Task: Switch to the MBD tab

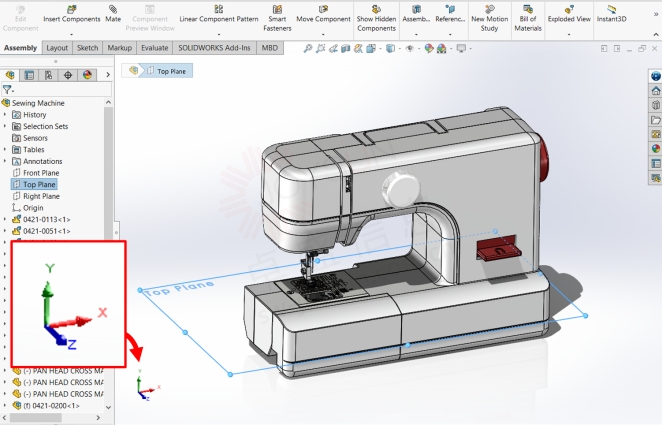Action: pos(269,48)
